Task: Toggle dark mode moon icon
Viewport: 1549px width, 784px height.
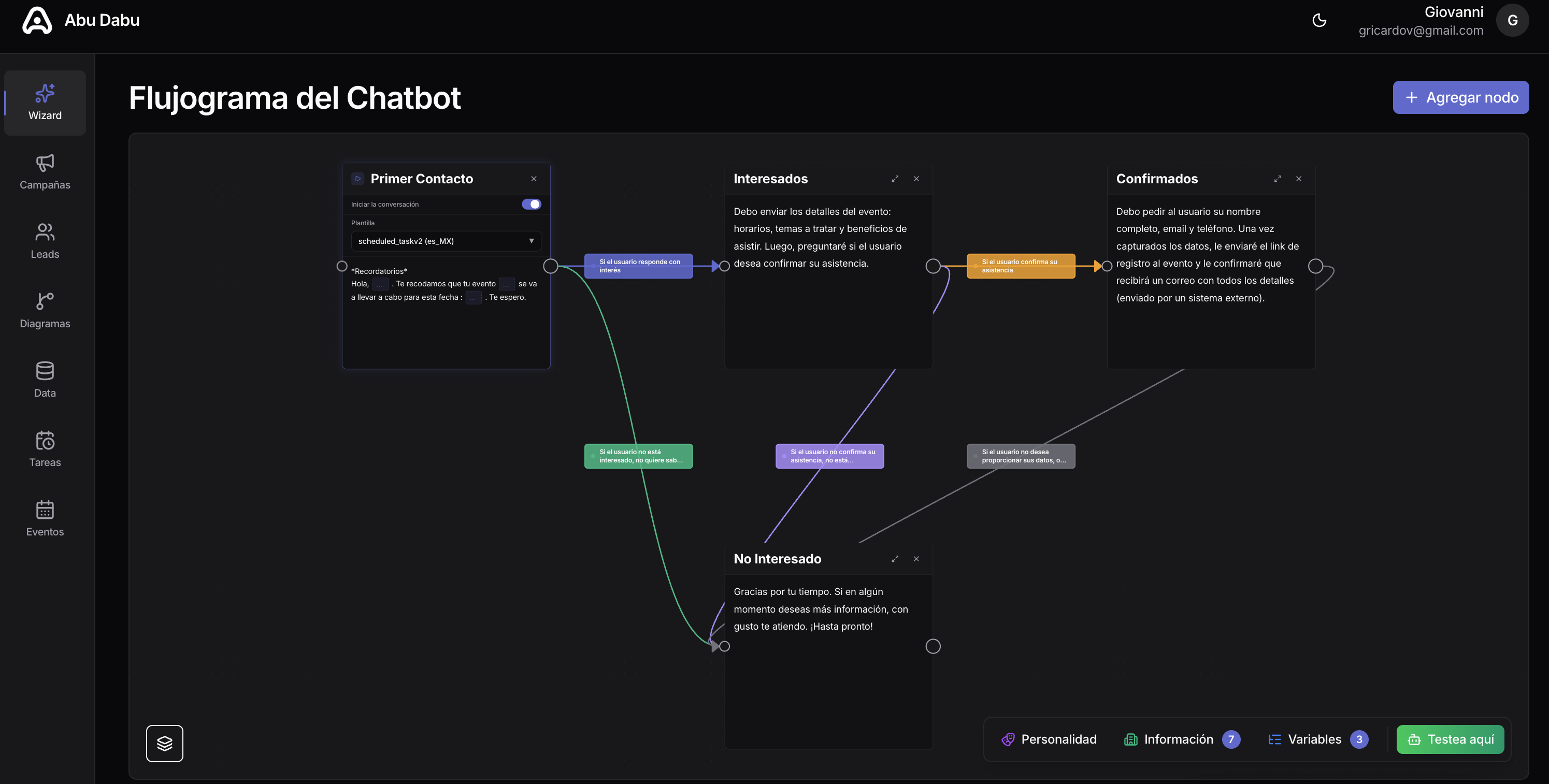Action: pyautogui.click(x=1319, y=20)
